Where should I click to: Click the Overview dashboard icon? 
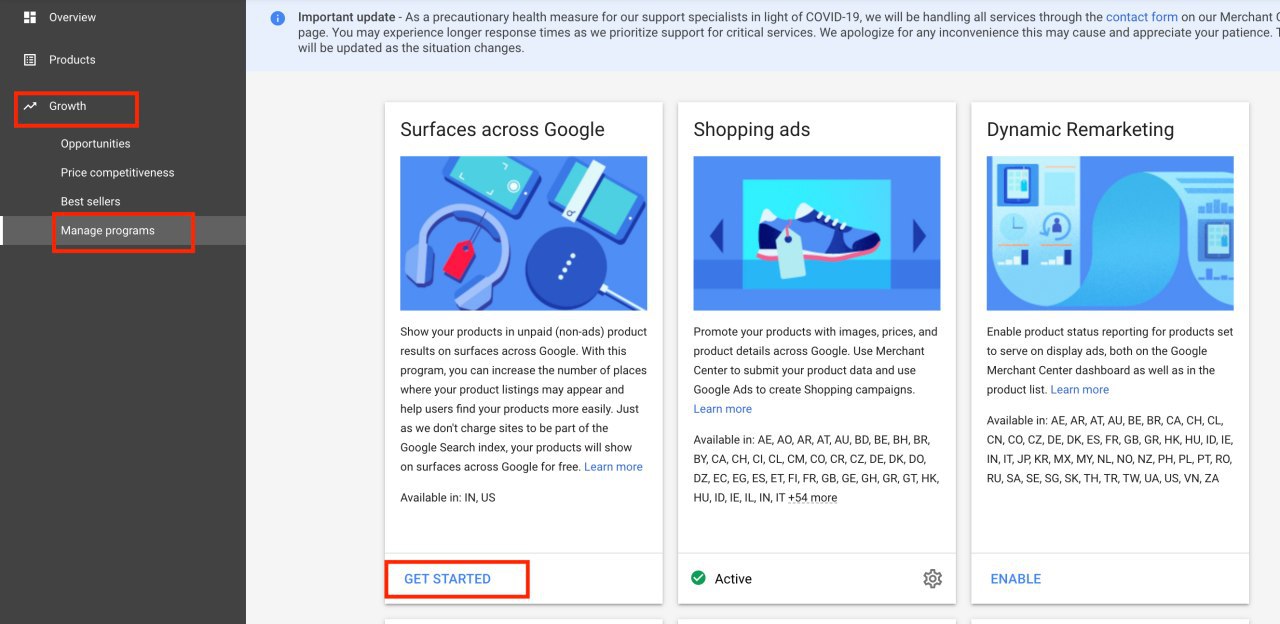tap(30, 17)
